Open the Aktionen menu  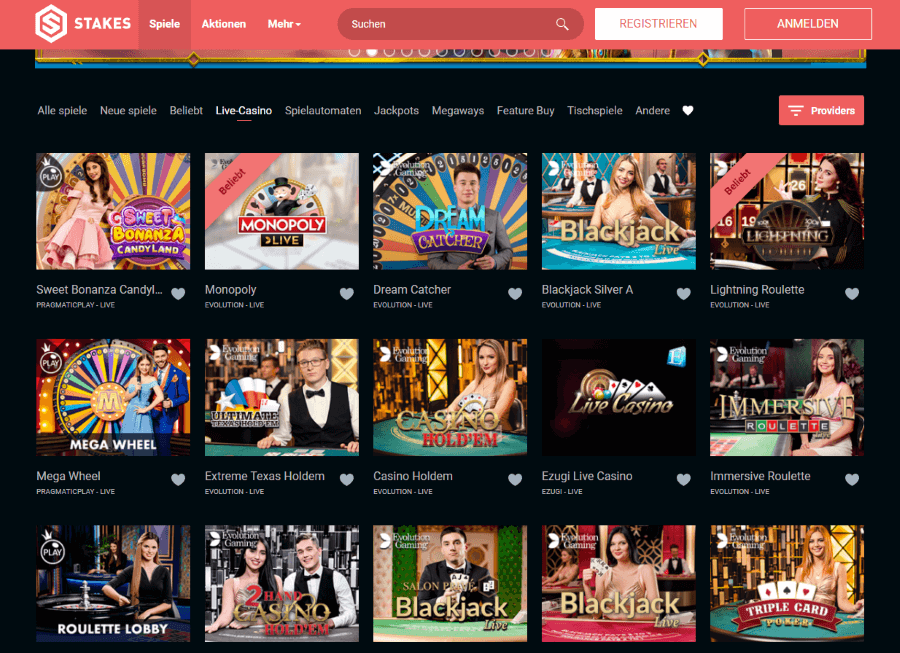click(223, 23)
